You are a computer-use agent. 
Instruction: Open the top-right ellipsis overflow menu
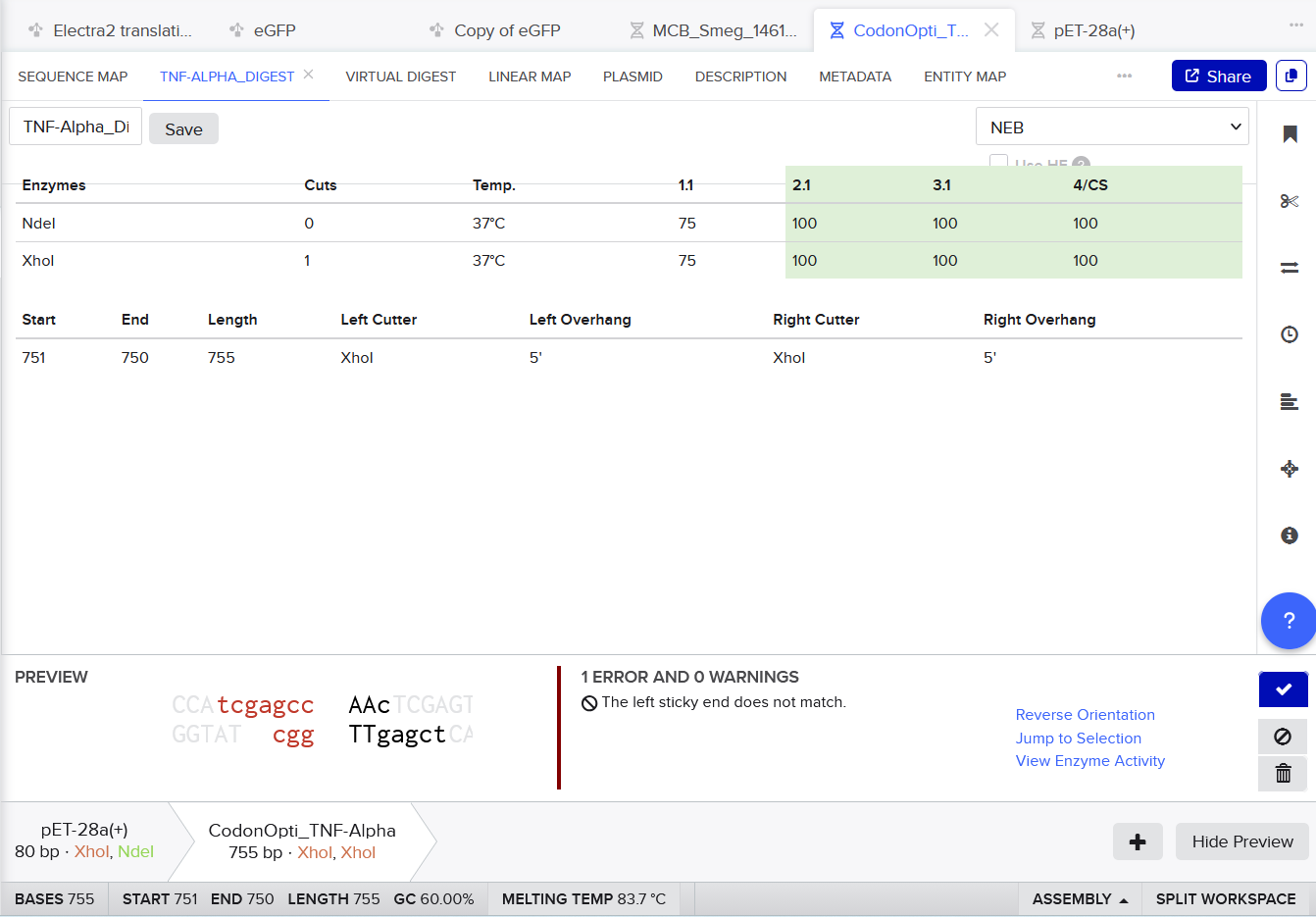[x=1296, y=25]
